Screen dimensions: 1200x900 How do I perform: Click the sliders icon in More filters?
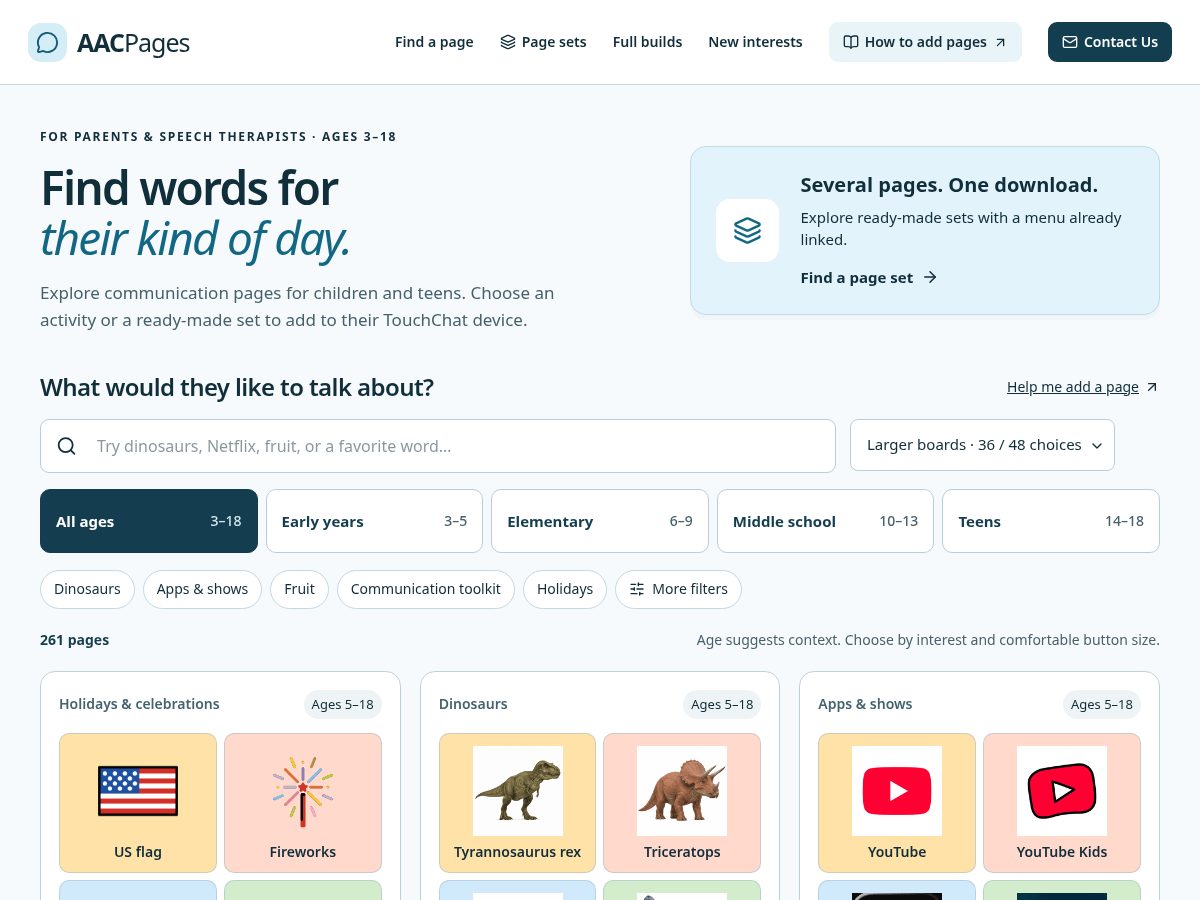pos(637,589)
